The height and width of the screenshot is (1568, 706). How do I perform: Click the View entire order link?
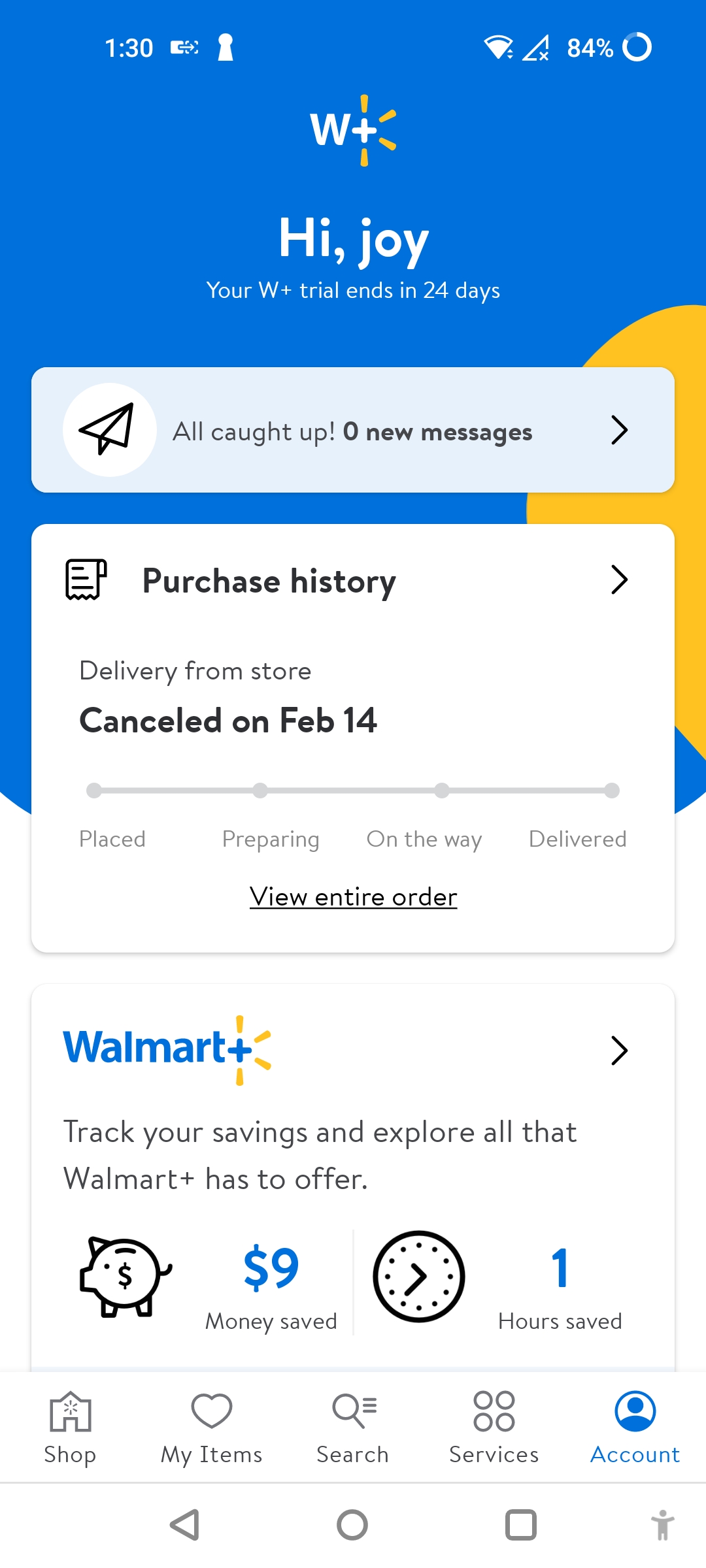[x=353, y=897]
